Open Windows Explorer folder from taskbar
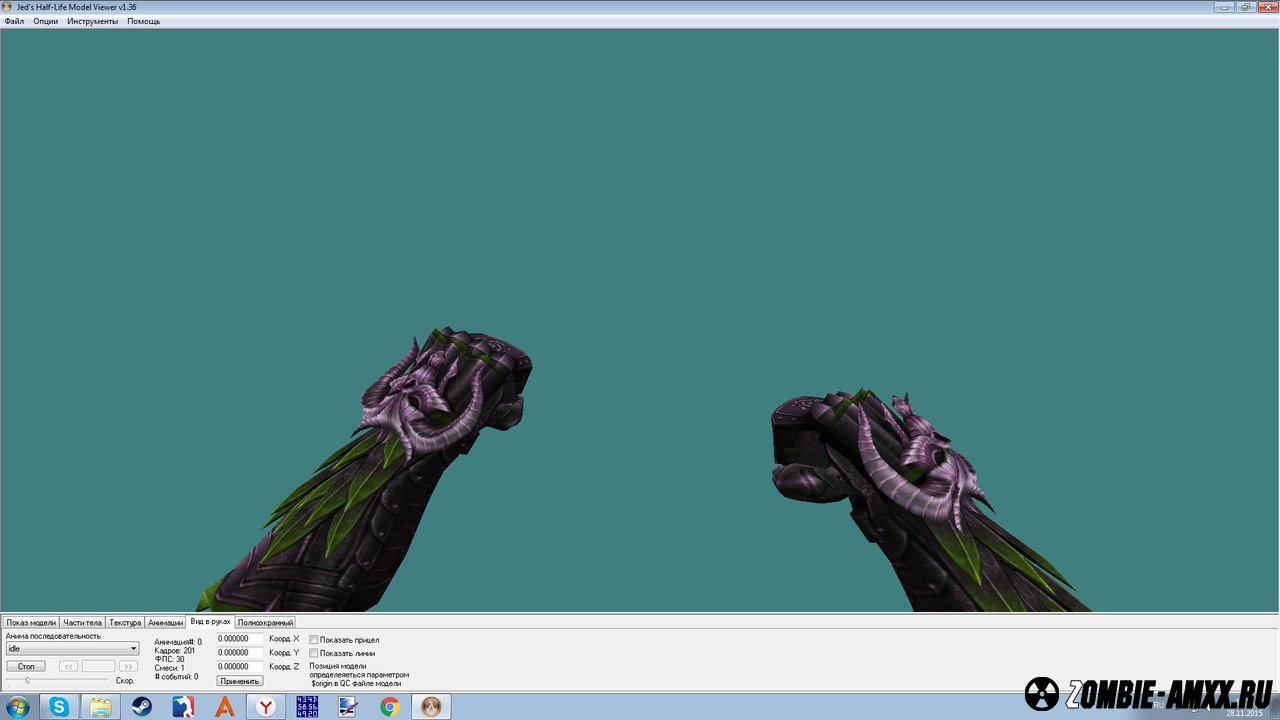The image size is (1280, 720). pyautogui.click(x=100, y=707)
